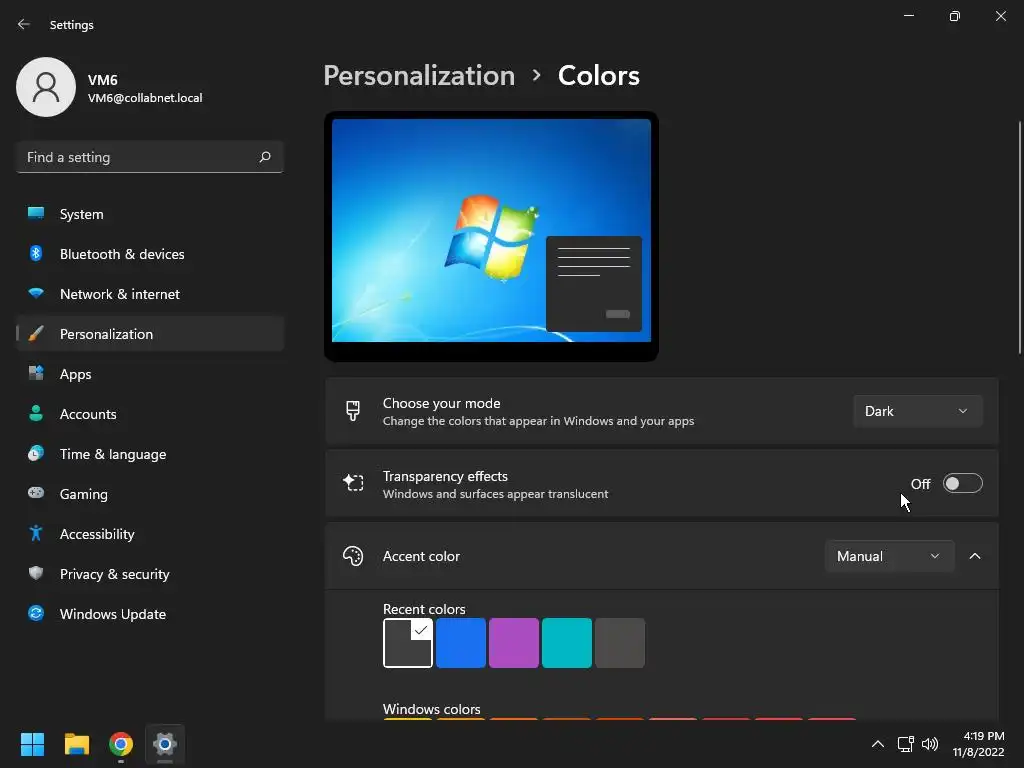Turn on Transparency effects toggle

coord(963,483)
